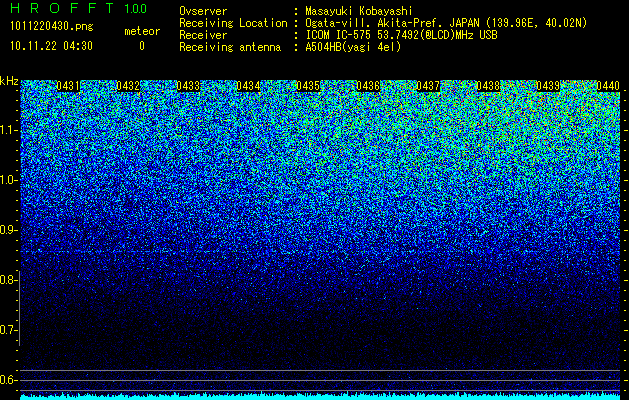The image size is (629, 400).
Task: Click the 0439 time marker
Action: pos(548,86)
